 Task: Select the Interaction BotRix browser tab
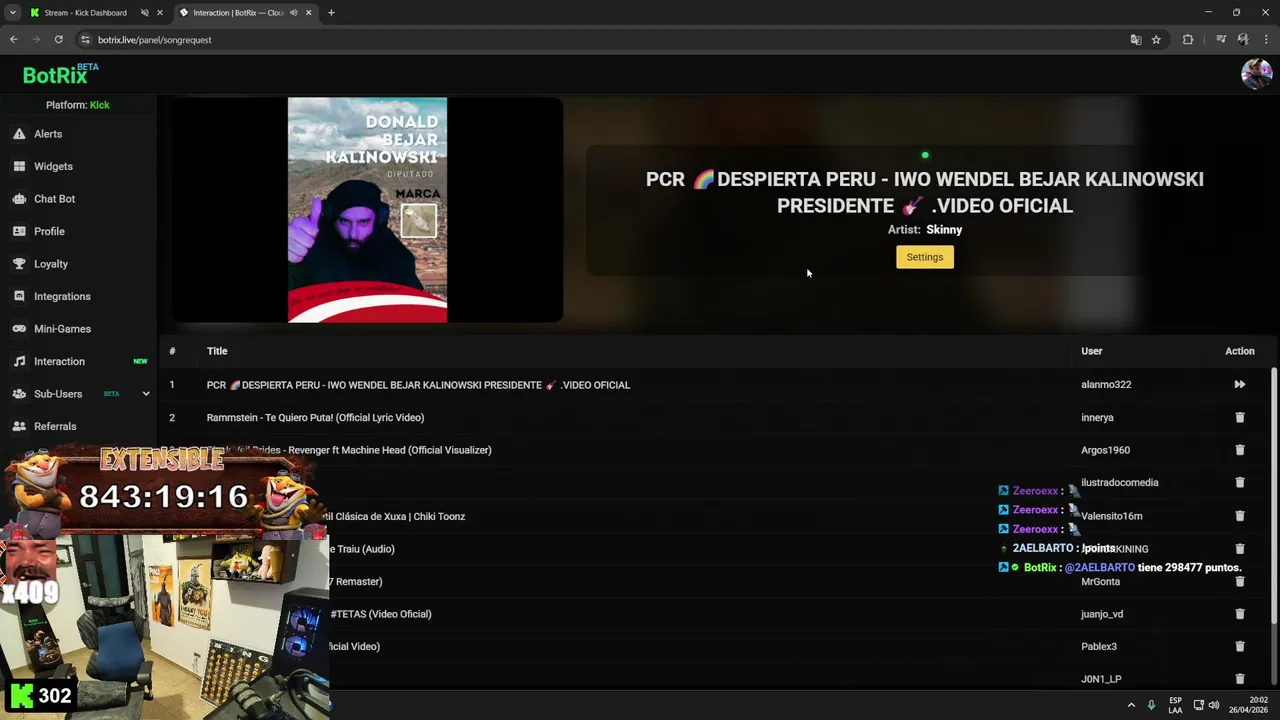tap(238, 13)
